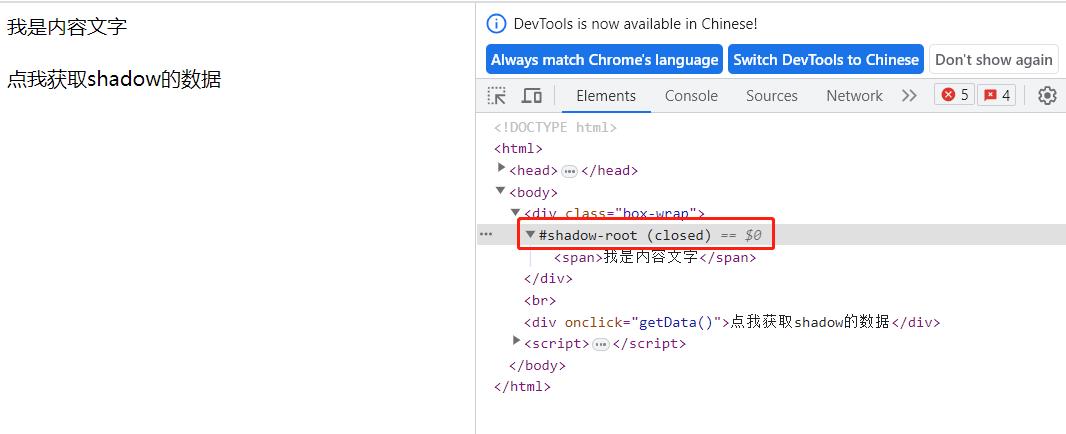Click the page text 点我获取shadow的数据
This screenshot has width=1066, height=434.
tap(114, 80)
